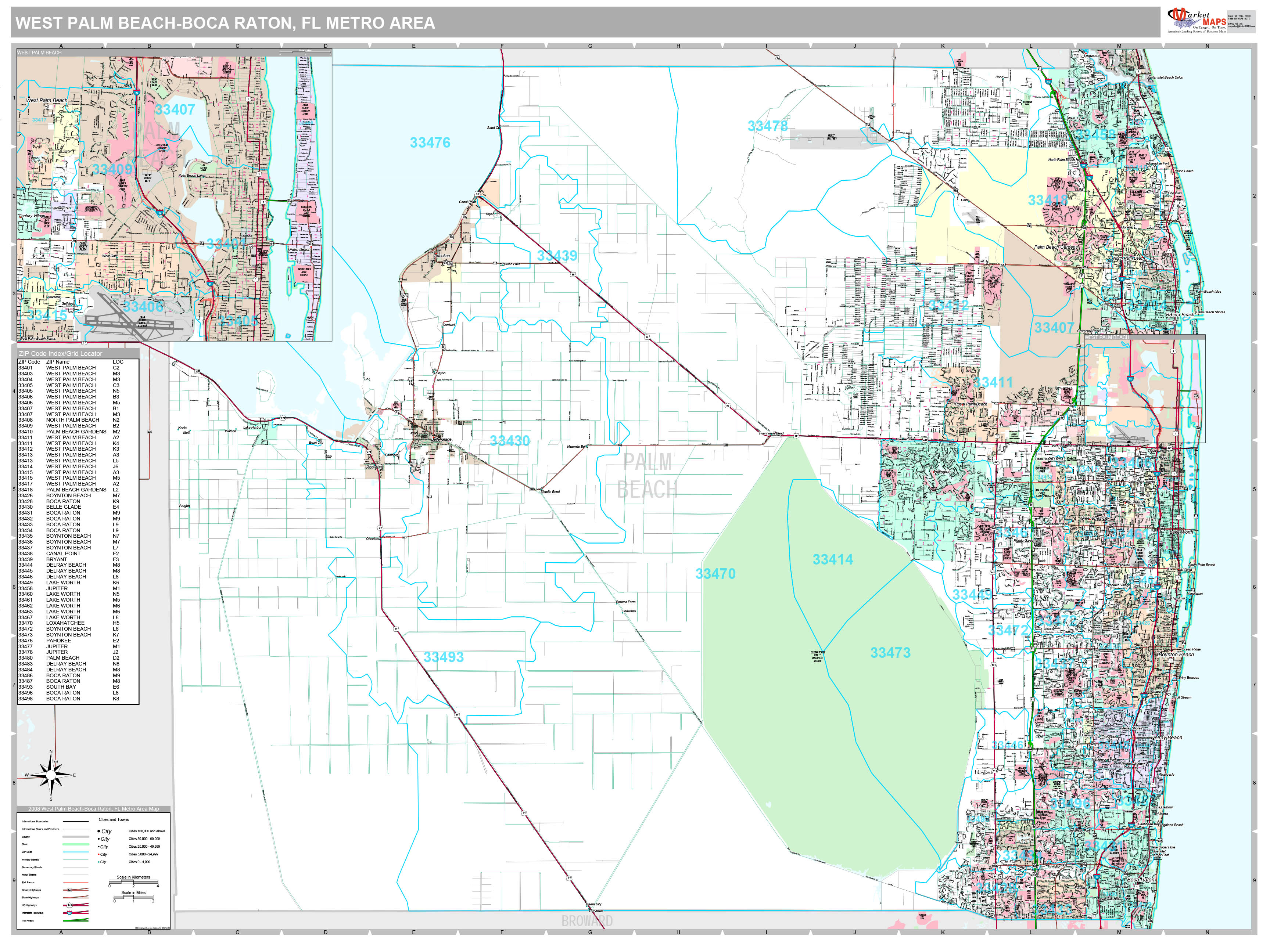Select the County Highways symbol in the legend
The height and width of the screenshot is (952, 1270).
(70, 890)
